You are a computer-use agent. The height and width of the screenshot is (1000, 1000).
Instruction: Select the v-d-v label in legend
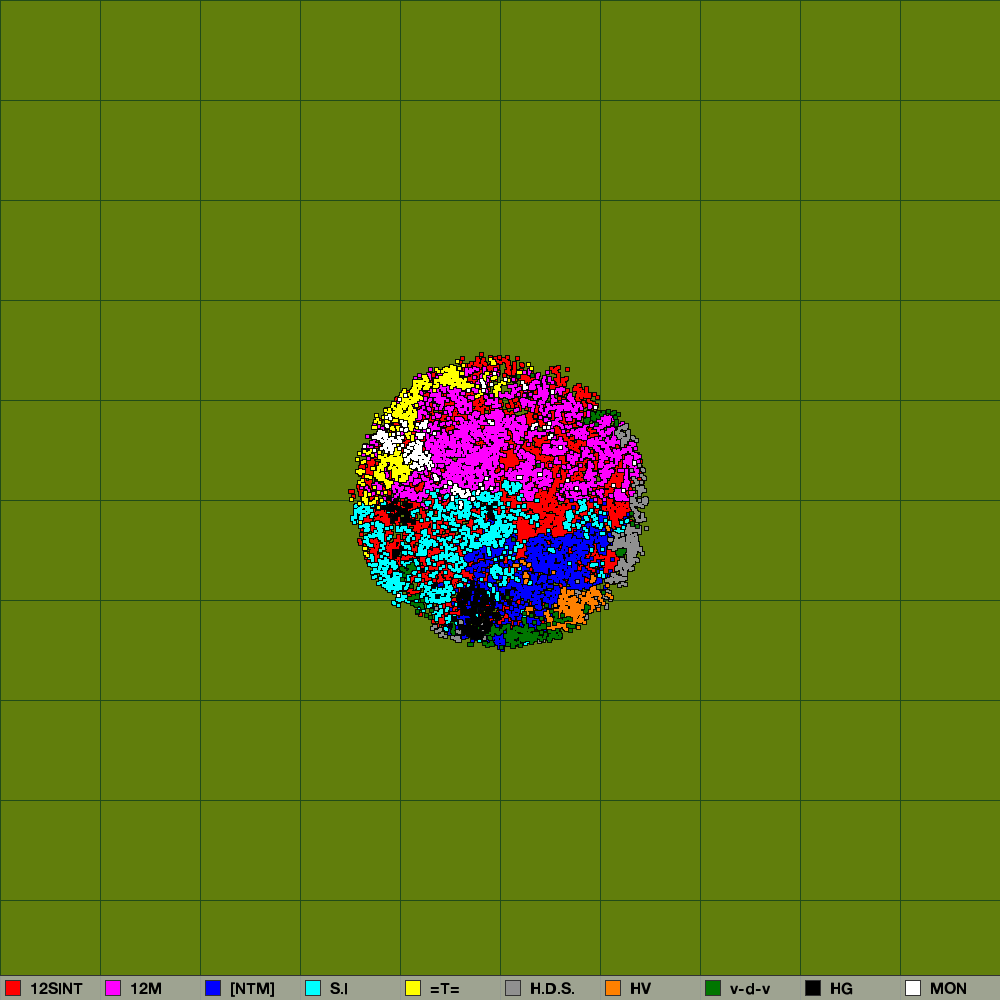coord(750,989)
